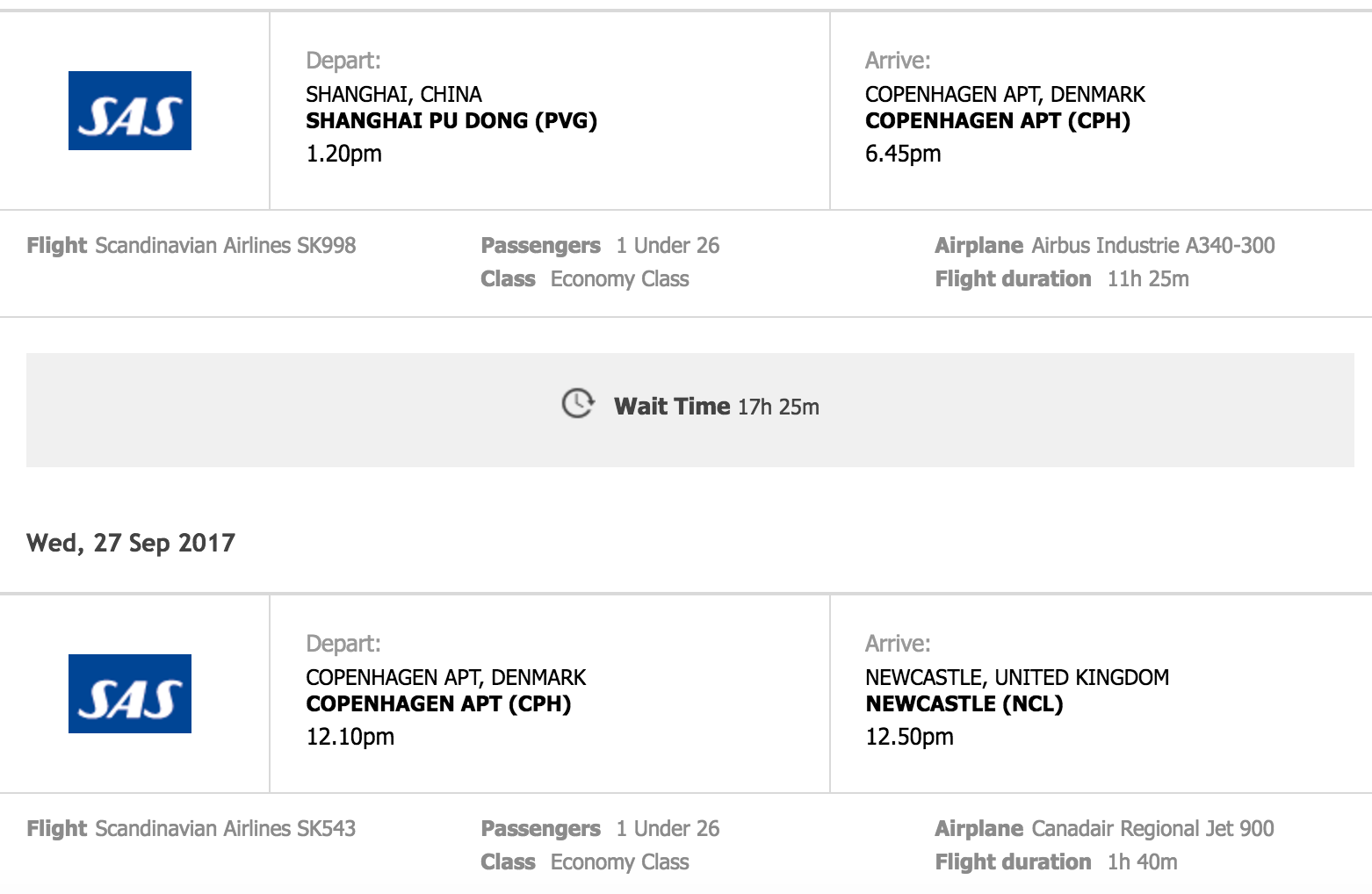Click NEWCASTLE (NCL) arrival airport
The width and height of the screenshot is (1372, 894).
[x=964, y=704]
